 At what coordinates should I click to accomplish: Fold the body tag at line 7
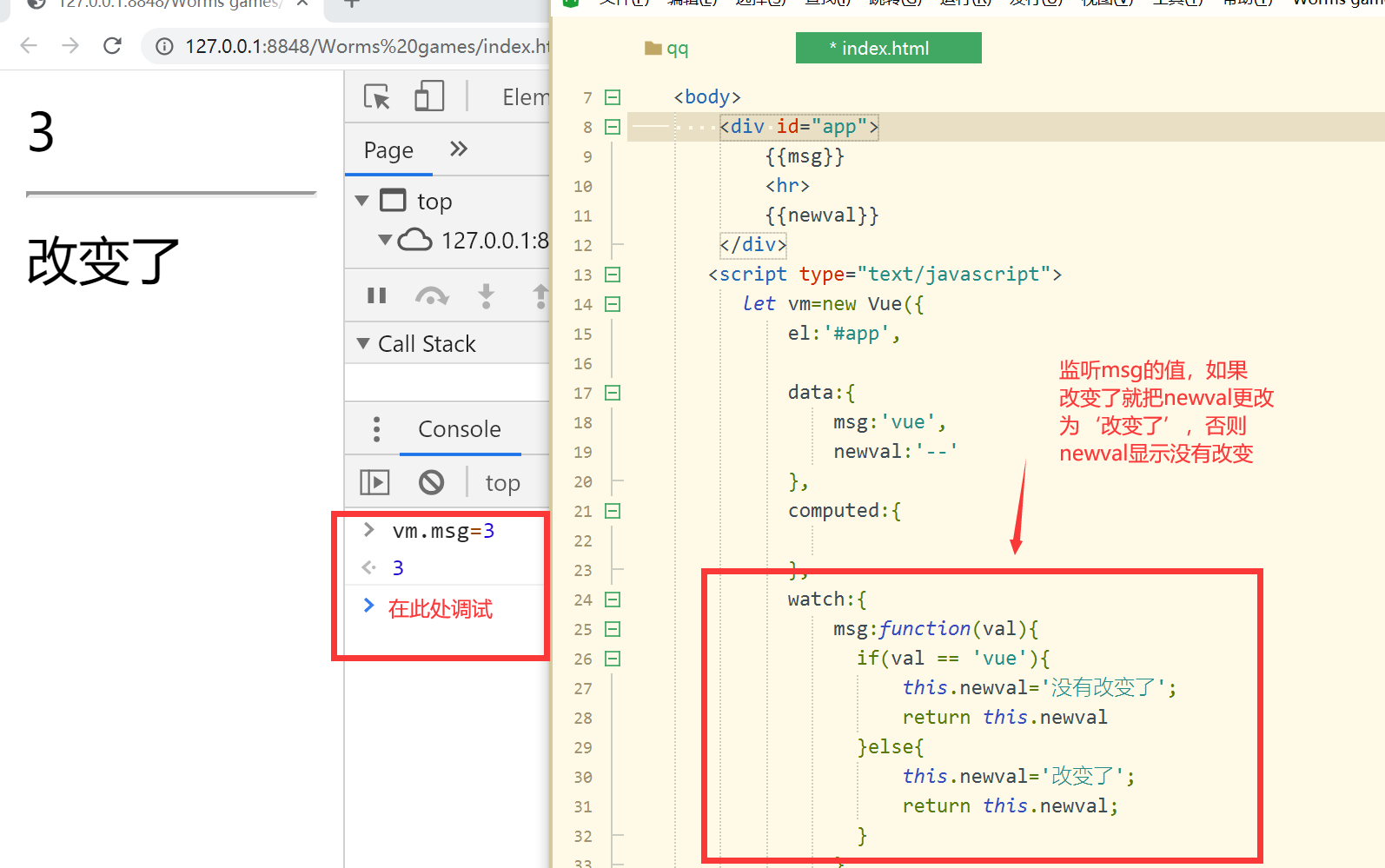tap(613, 97)
